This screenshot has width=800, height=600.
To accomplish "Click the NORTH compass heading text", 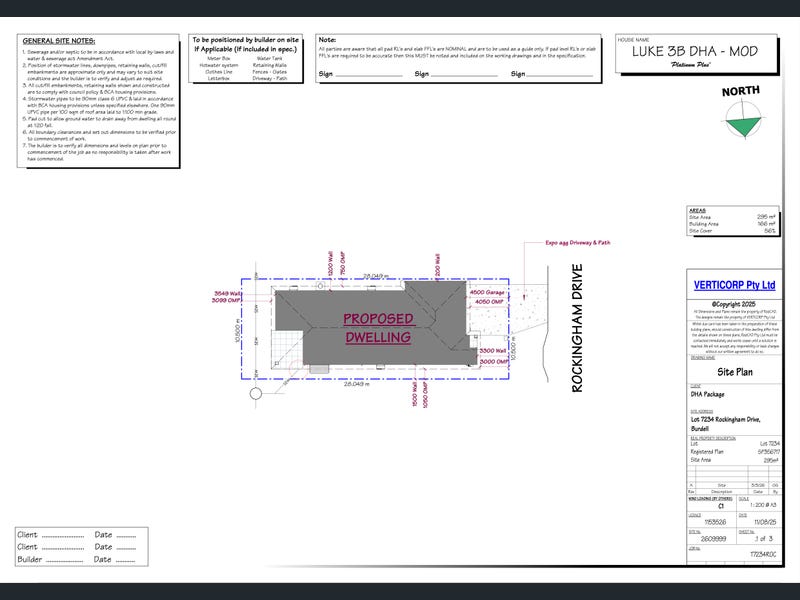I will click(740, 91).
